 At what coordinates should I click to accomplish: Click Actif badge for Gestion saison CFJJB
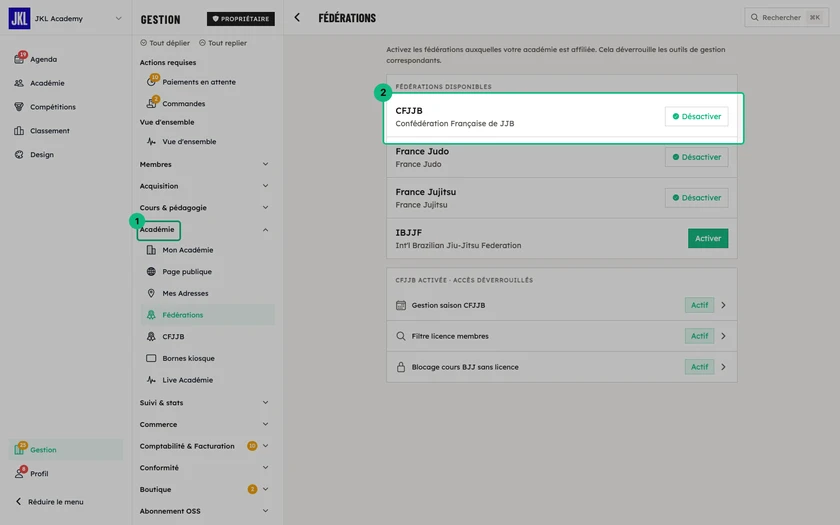(x=699, y=305)
